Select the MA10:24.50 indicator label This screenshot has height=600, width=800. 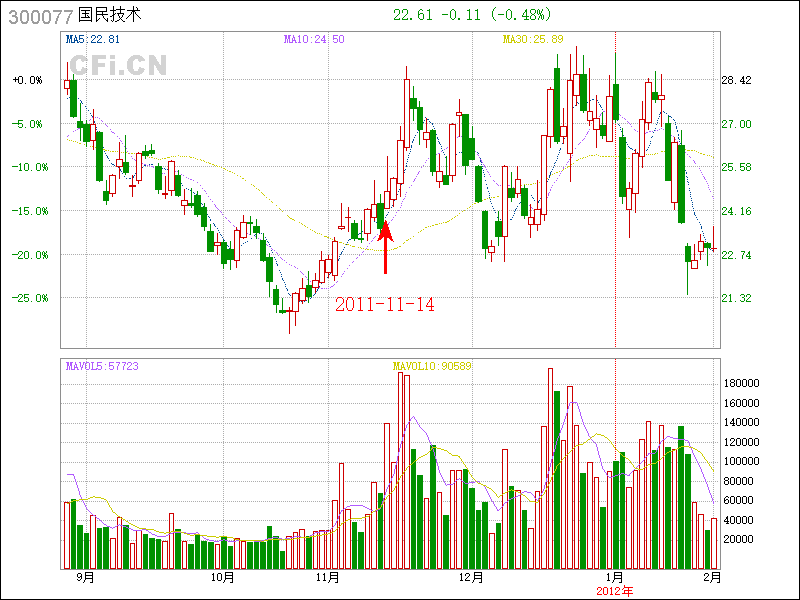point(314,39)
